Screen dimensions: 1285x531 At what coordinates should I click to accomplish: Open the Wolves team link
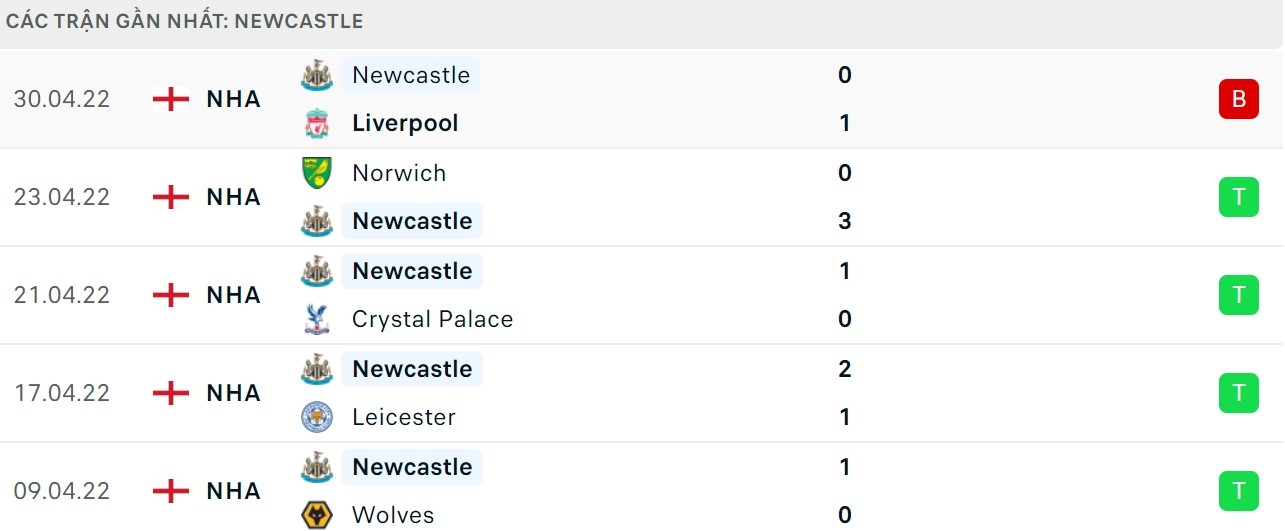point(393,515)
